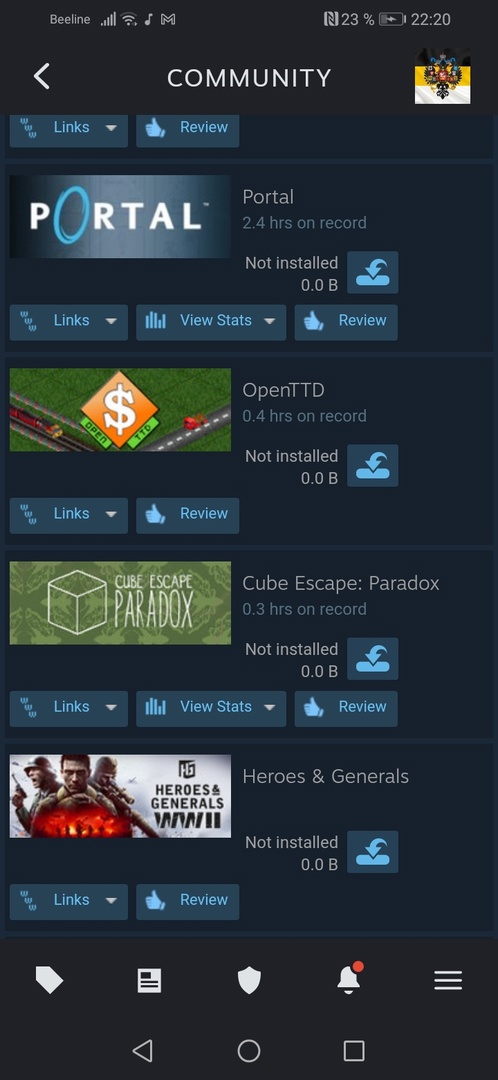
Task: Open the Cube Escape Paradox banner image
Action: click(x=121, y=603)
